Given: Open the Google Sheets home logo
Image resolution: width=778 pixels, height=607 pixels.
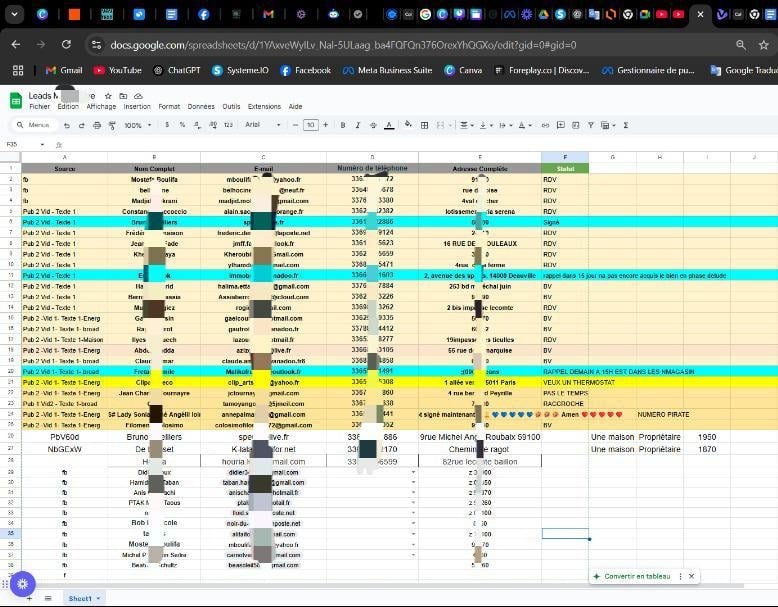Looking at the screenshot, I should click(x=16, y=100).
